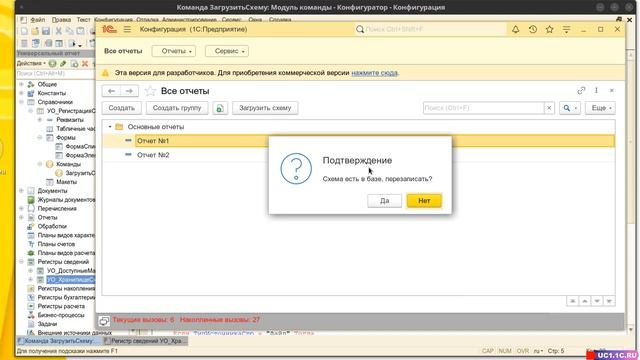Expand the Общие tree node

[x=21, y=84]
